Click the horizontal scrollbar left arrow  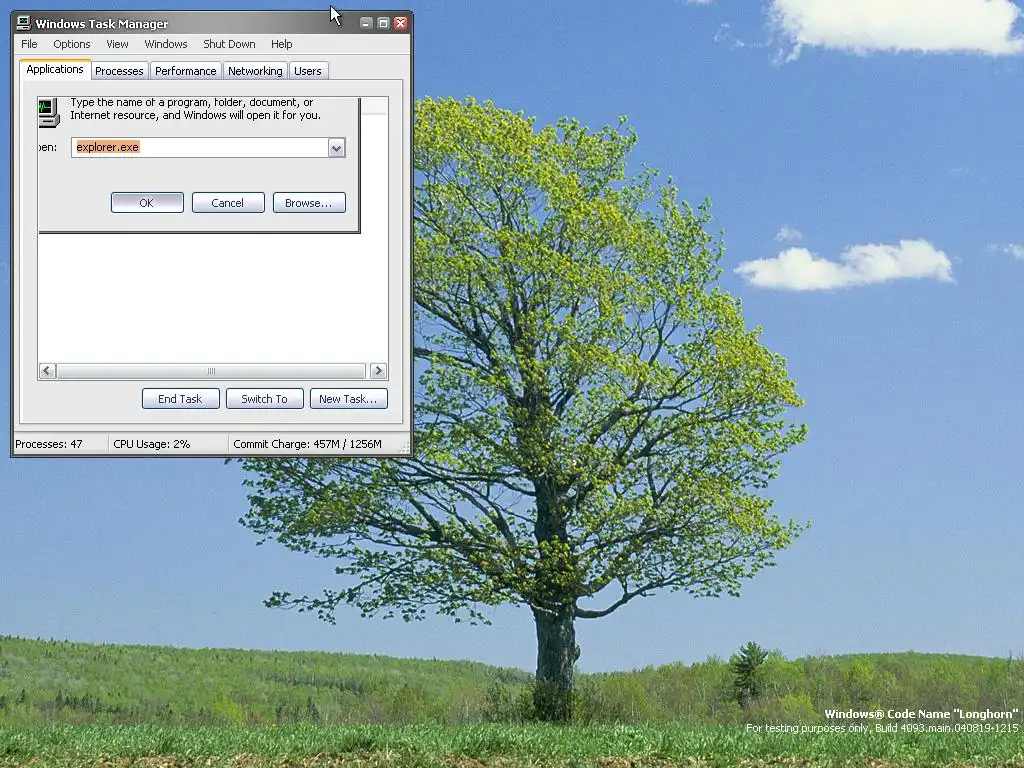point(47,371)
